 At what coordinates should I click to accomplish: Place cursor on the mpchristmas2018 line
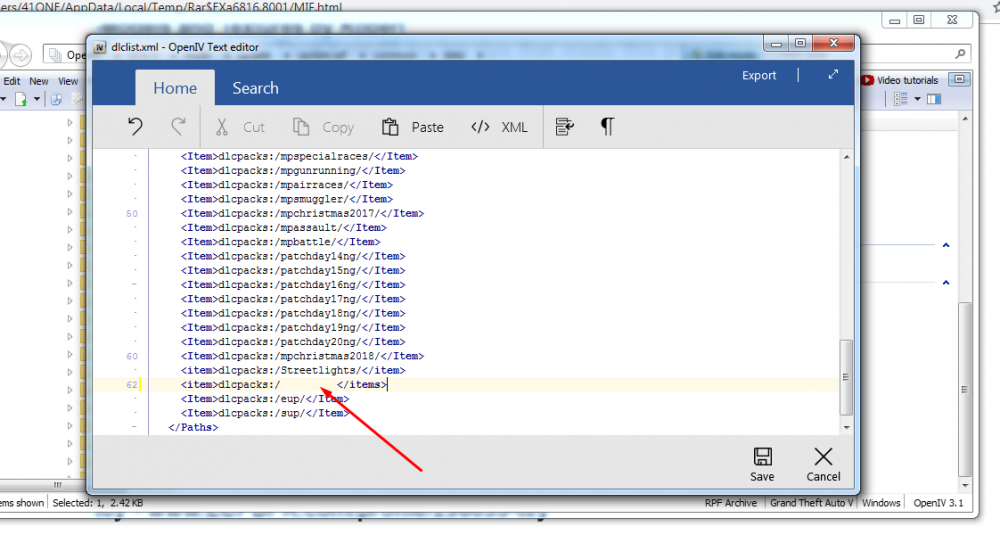[302, 356]
